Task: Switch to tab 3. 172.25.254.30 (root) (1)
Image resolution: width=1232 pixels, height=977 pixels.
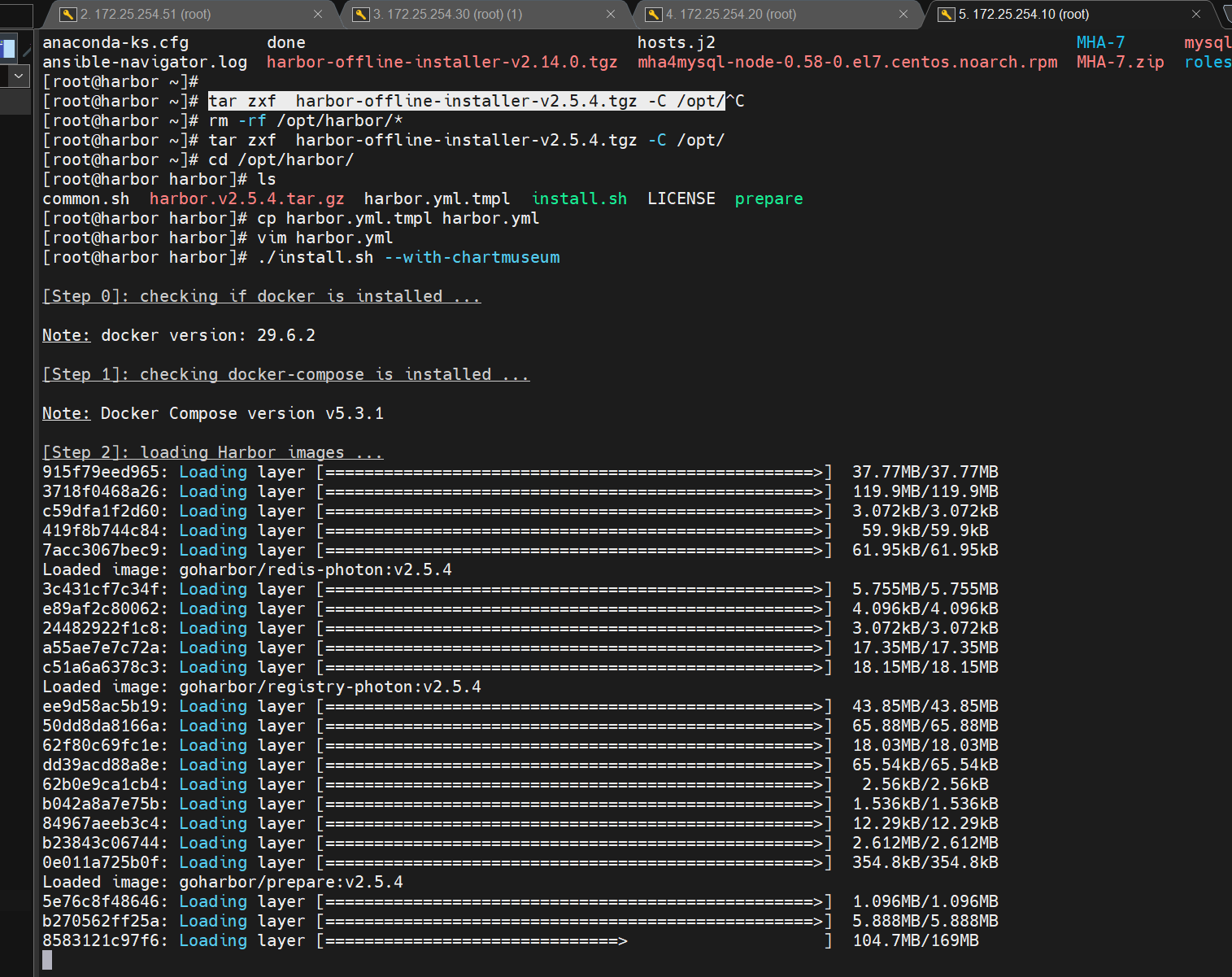Action: [x=484, y=14]
